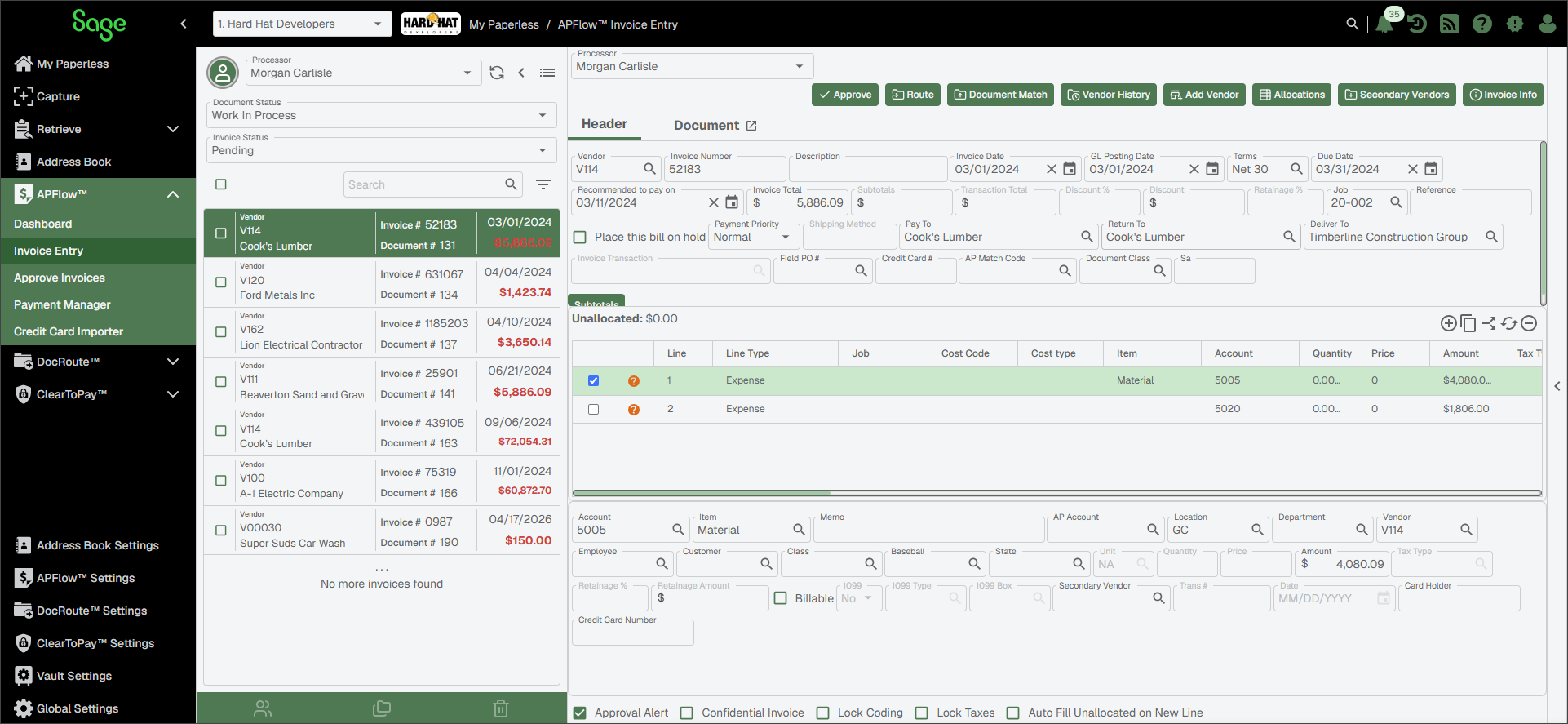Tick the Lion Electrical Contractor invoice checkbox
This screenshot has width=1568, height=724.
click(x=221, y=332)
